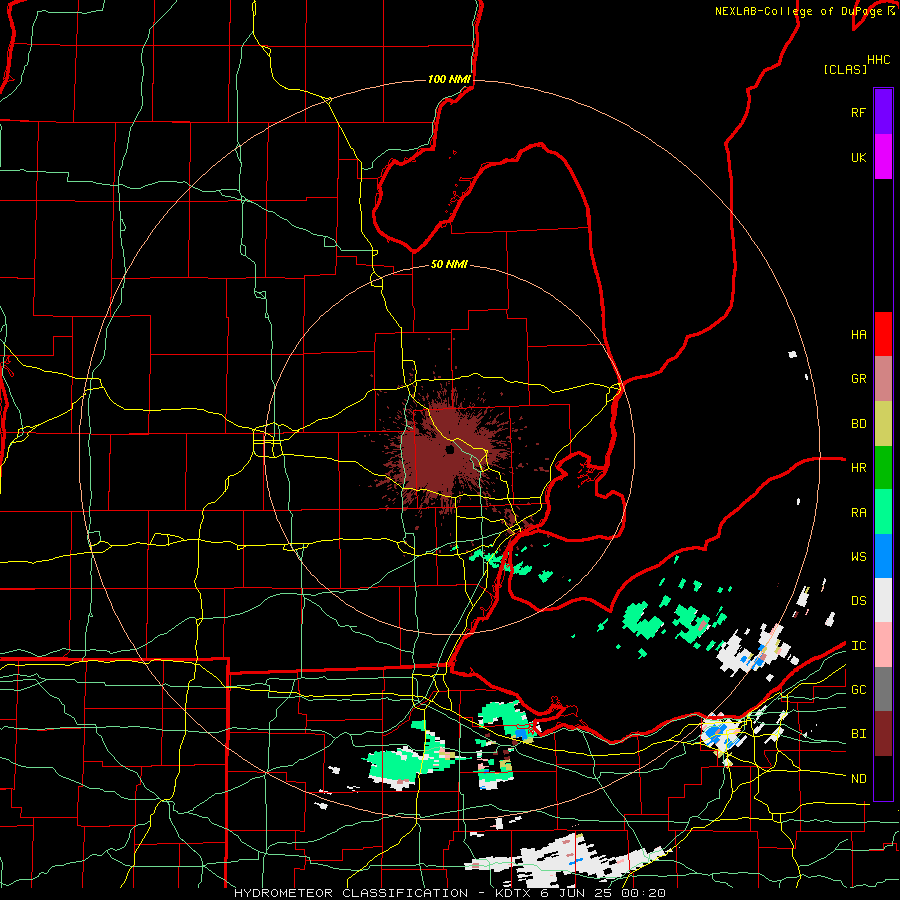The image size is (900, 900).
Task: Click the 'WS' legend label
Action: pos(858,557)
